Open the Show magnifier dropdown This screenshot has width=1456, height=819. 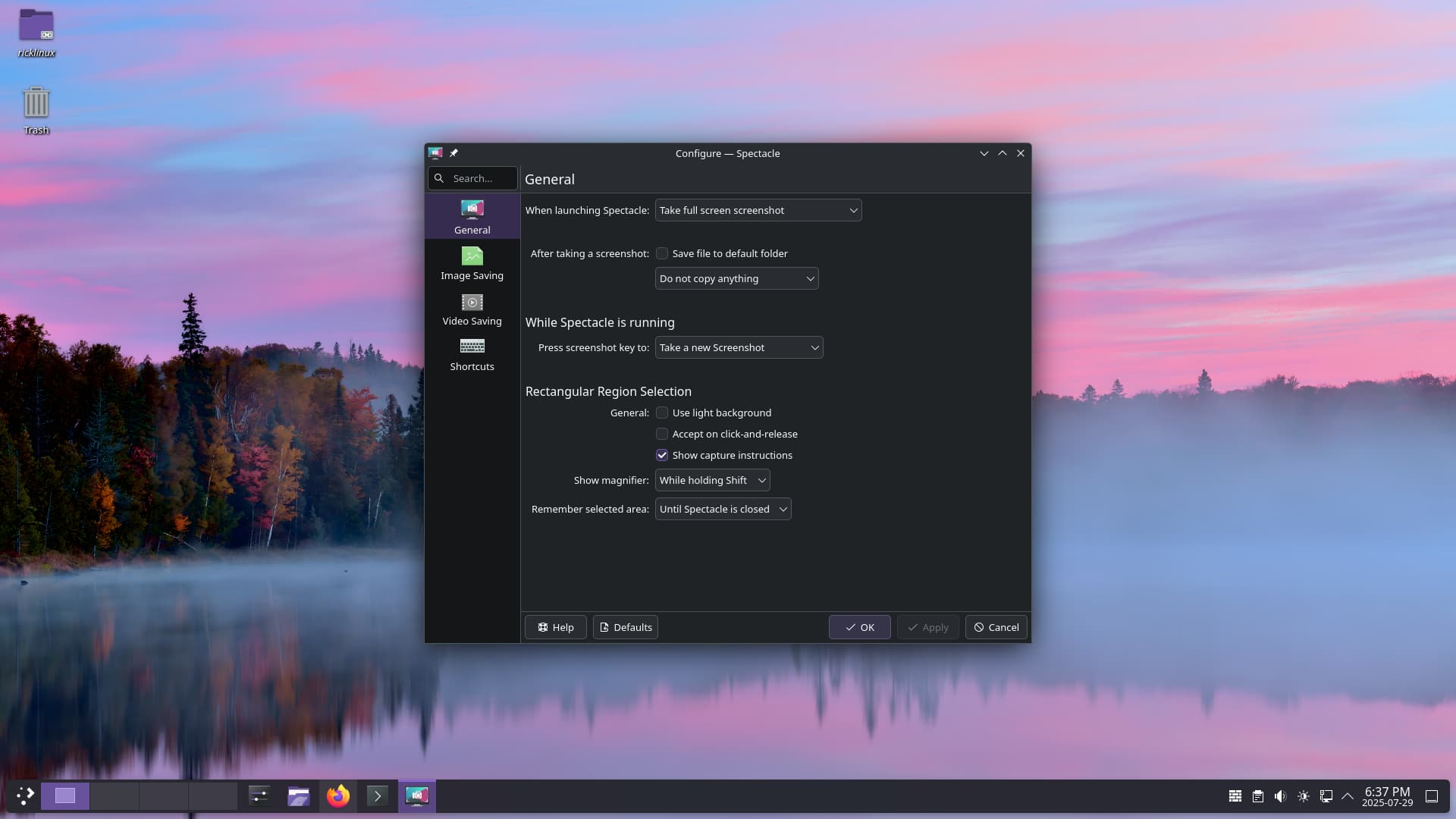pos(712,480)
